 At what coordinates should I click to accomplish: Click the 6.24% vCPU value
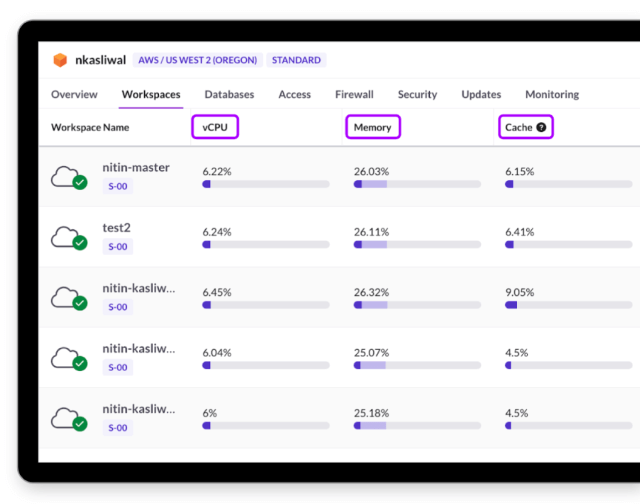point(217,232)
